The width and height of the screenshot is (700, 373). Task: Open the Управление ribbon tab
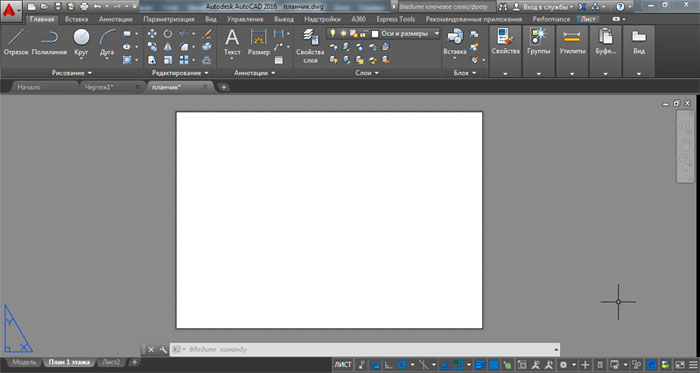point(244,19)
